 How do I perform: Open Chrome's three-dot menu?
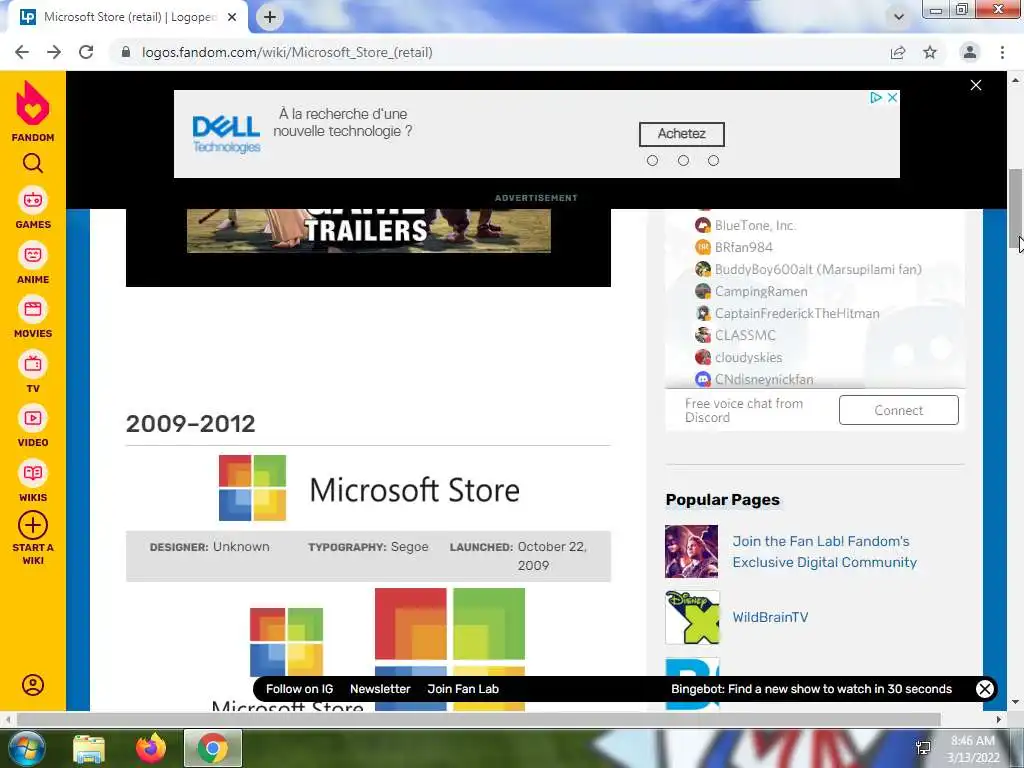(1002, 52)
